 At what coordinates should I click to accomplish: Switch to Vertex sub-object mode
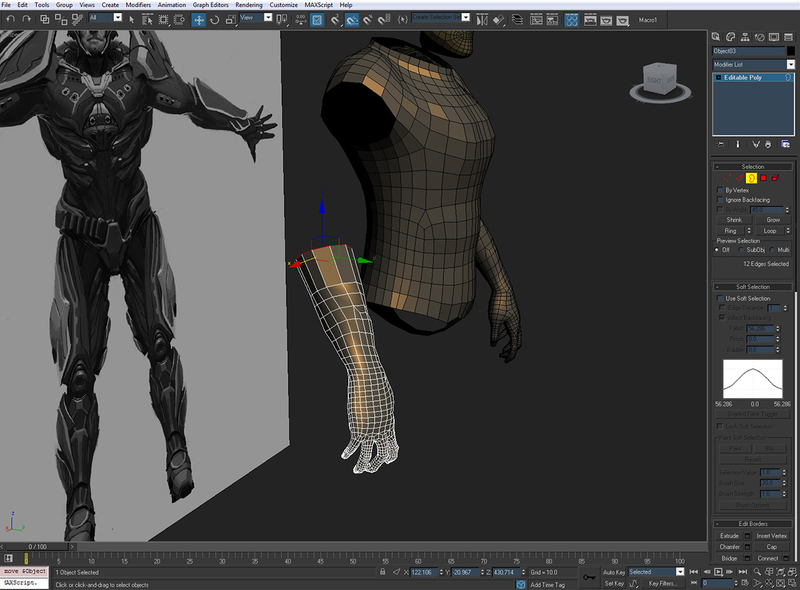tap(727, 178)
